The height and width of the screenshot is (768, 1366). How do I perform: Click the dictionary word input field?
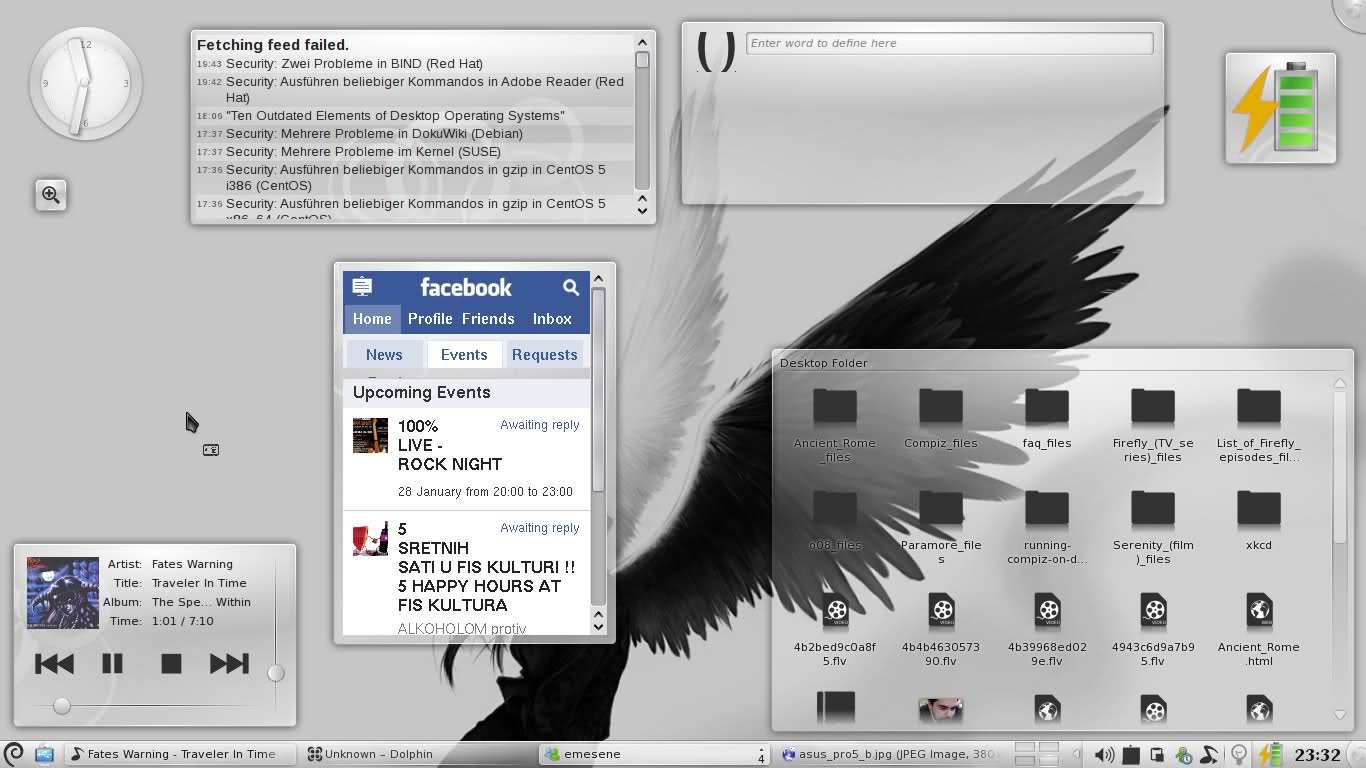(950, 43)
